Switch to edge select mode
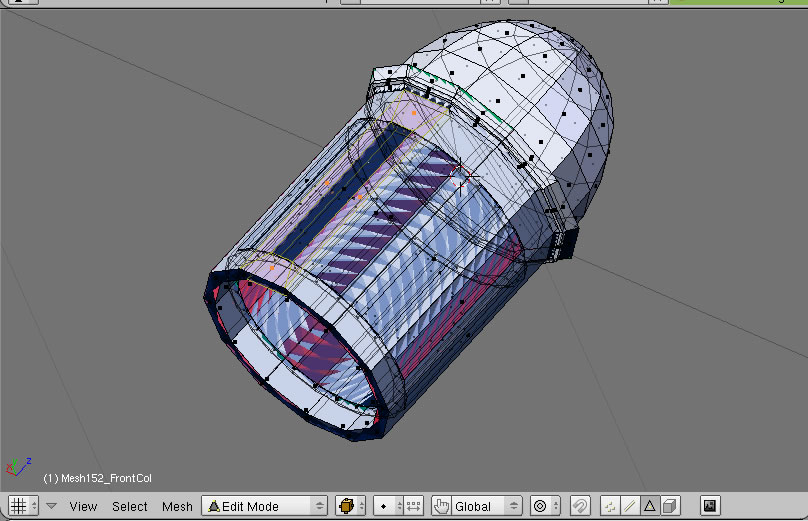Viewport: 808px width, 521px height. coord(630,506)
